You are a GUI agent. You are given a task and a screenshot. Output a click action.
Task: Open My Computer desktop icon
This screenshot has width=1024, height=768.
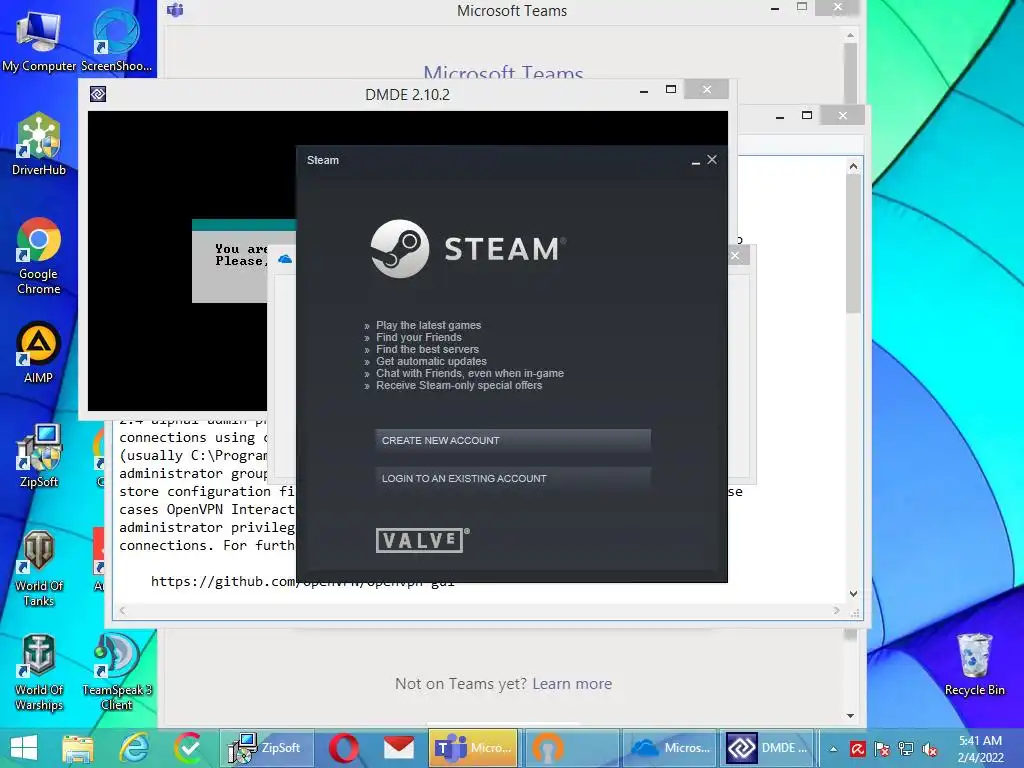pyautogui.click(x=39, y=40)
